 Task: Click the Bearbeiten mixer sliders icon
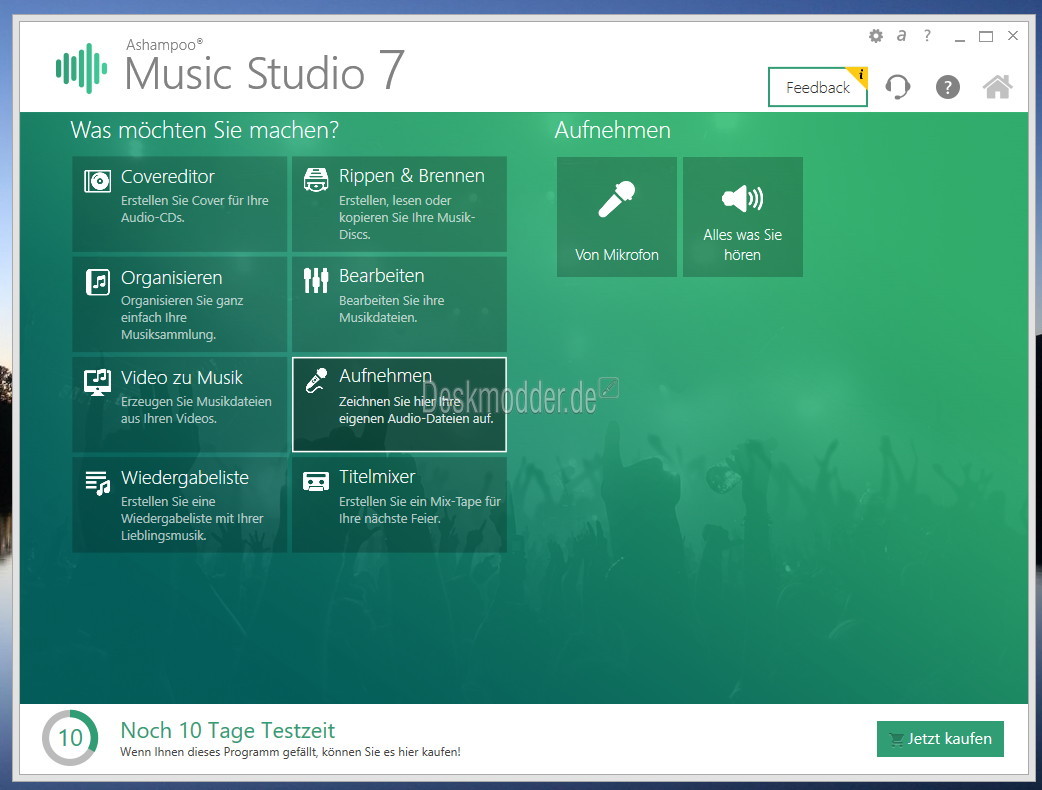click(x=316, y=280)
